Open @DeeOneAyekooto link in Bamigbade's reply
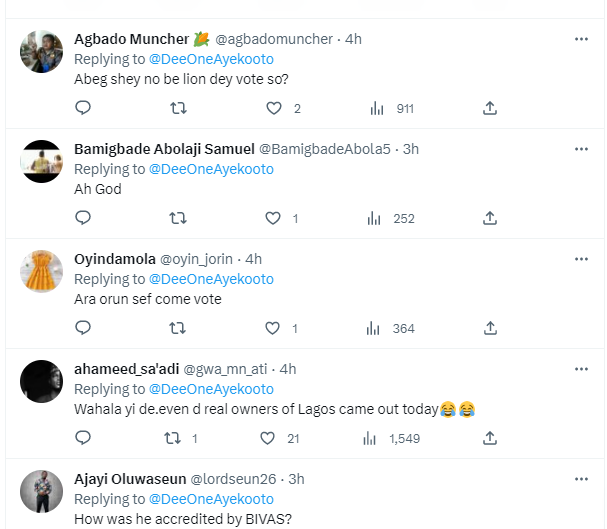The height and width of the screenshot is (529, 607). 211,169
